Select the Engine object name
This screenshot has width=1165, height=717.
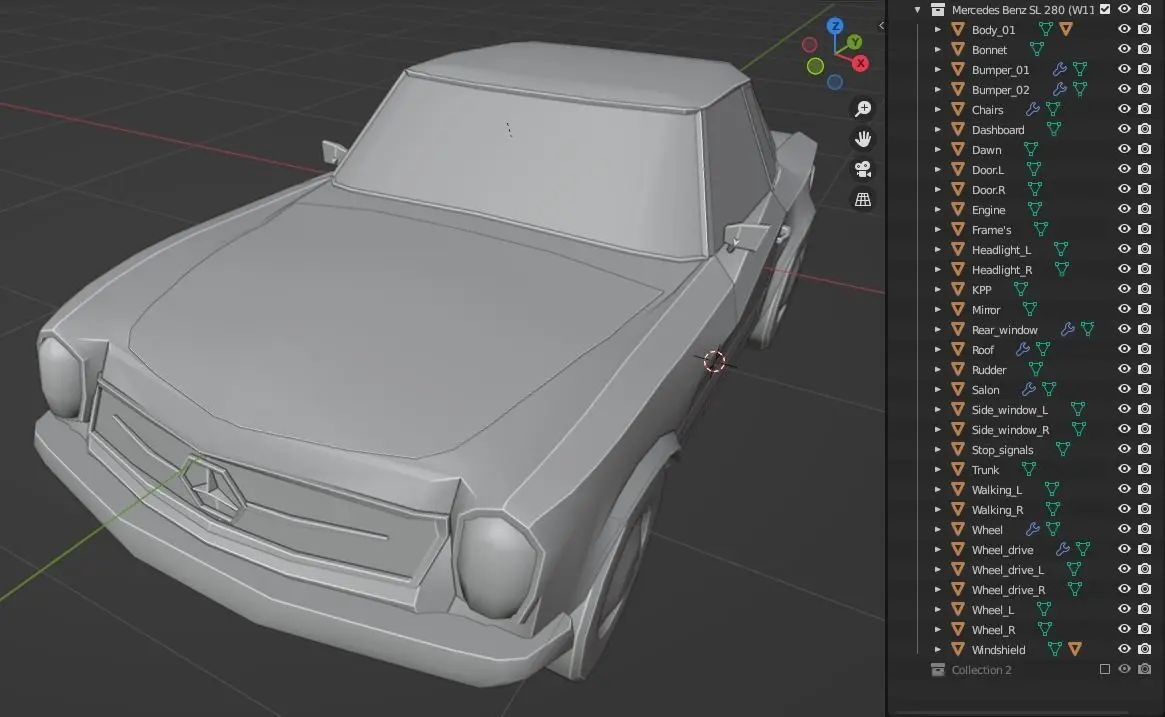(988, 210)
